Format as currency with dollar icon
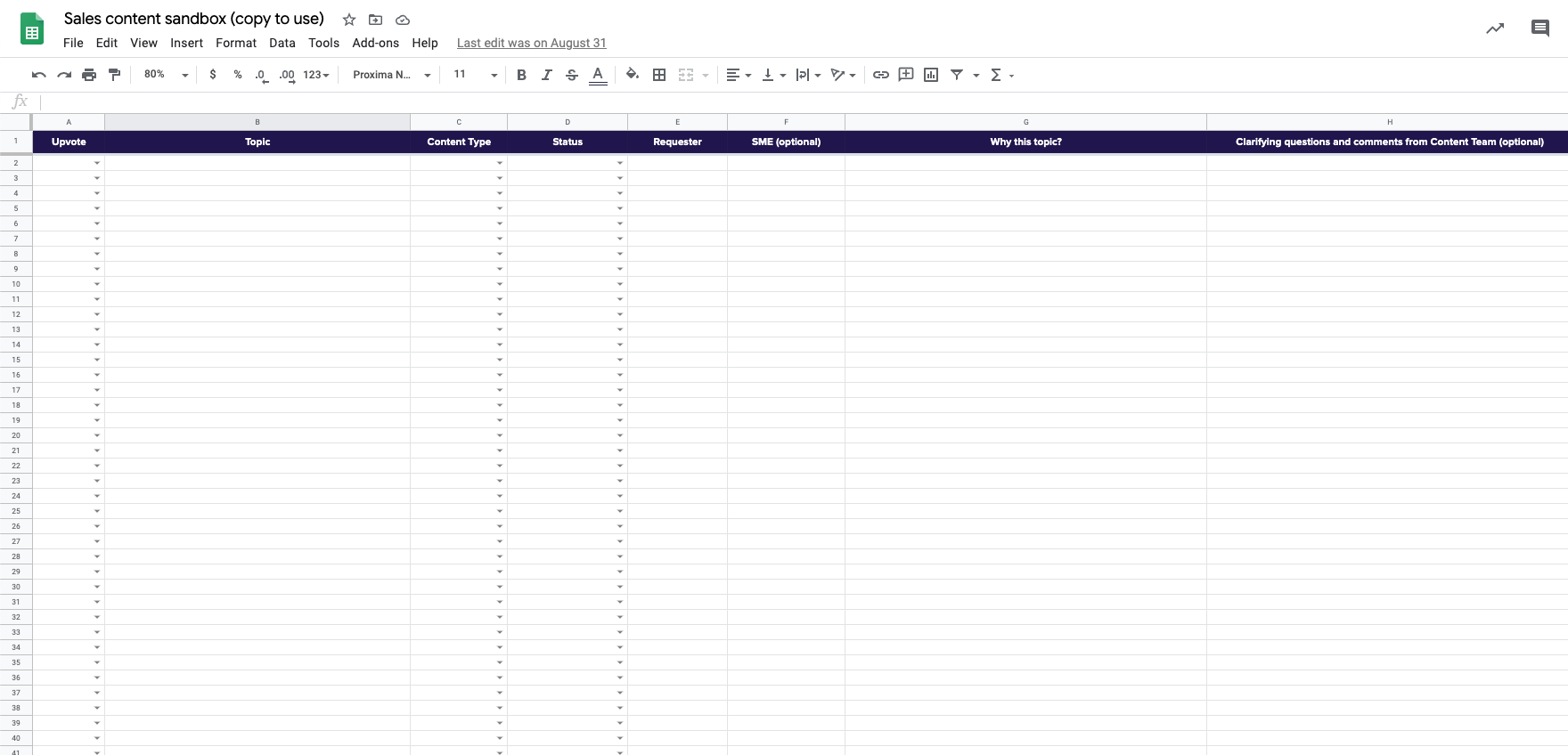1568x755 pixels. coord(213,75)
